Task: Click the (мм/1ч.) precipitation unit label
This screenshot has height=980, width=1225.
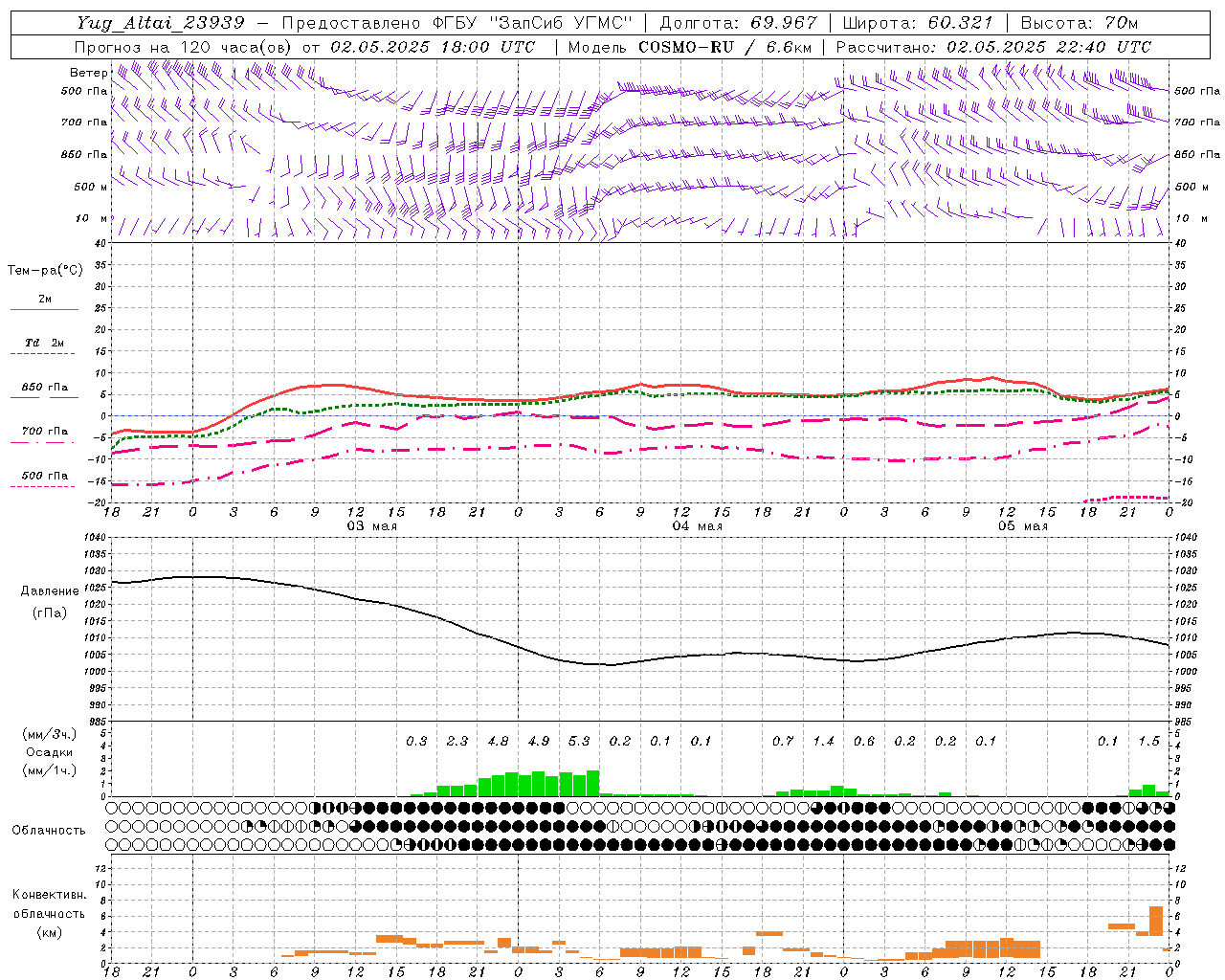Action: [x=50, y=770]
